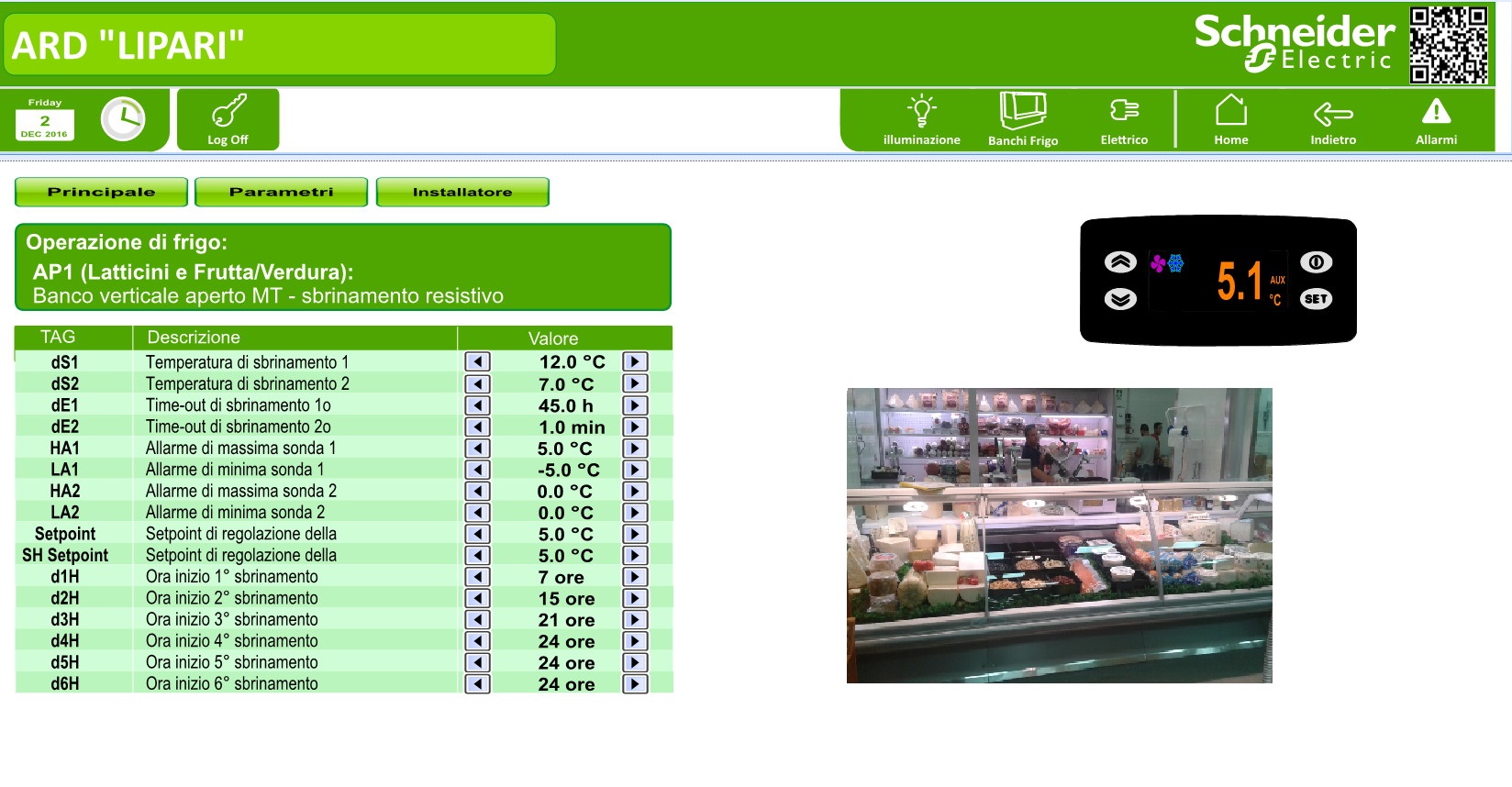Increase dS1 defrost temperature value
This screenshot has height=787, width=1512.
(635, 362)
